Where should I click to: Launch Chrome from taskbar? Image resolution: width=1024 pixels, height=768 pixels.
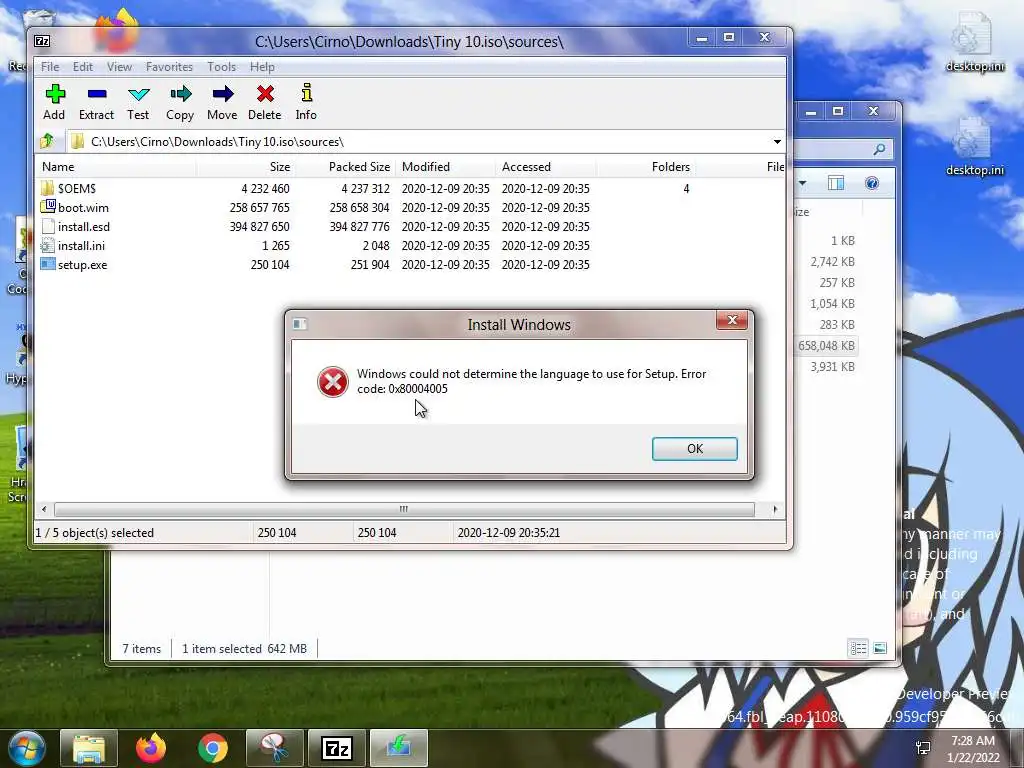tap(213, 748)
